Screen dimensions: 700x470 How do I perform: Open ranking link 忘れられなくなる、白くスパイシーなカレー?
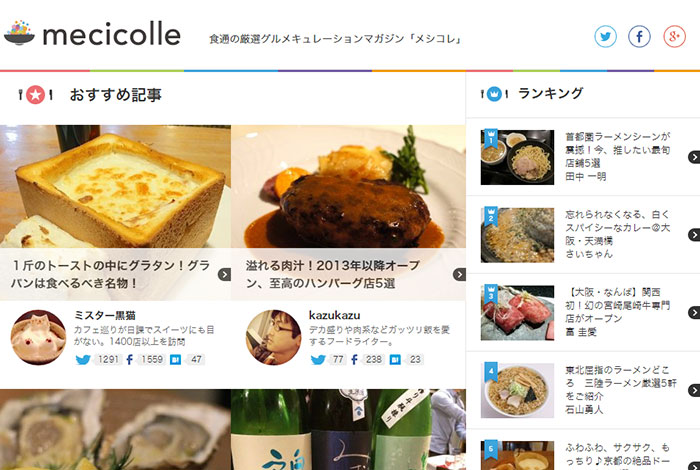click(x=618, y=228)
